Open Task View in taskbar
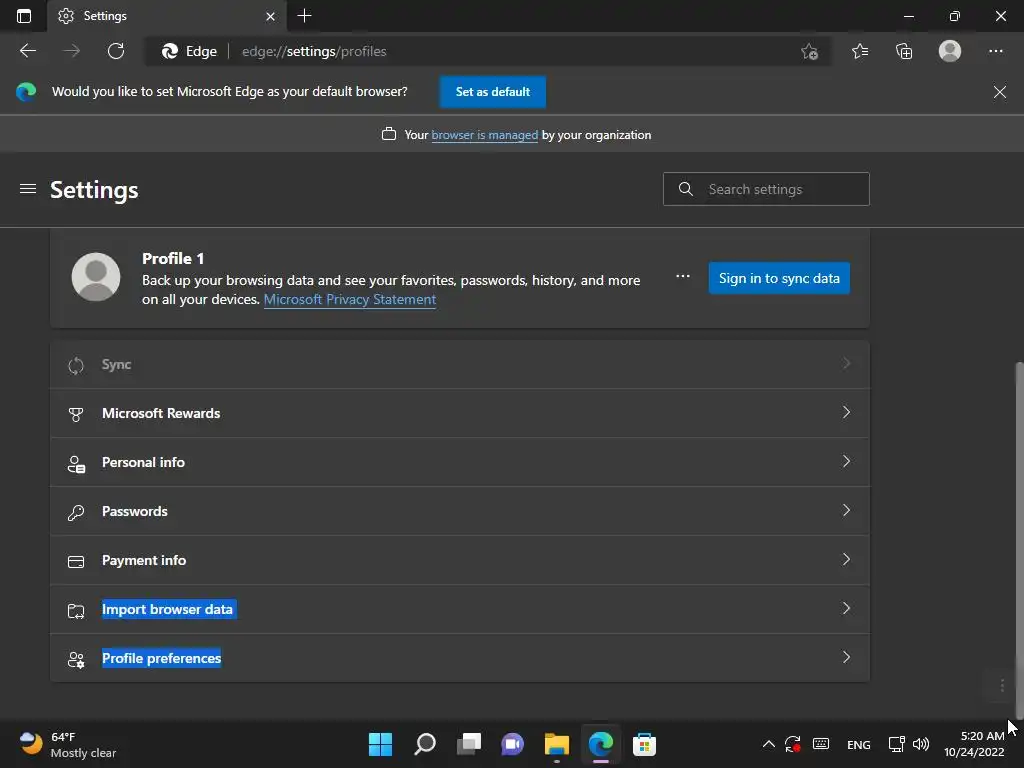The width and height of the screenshot is (1024, 768). [468, 744]
